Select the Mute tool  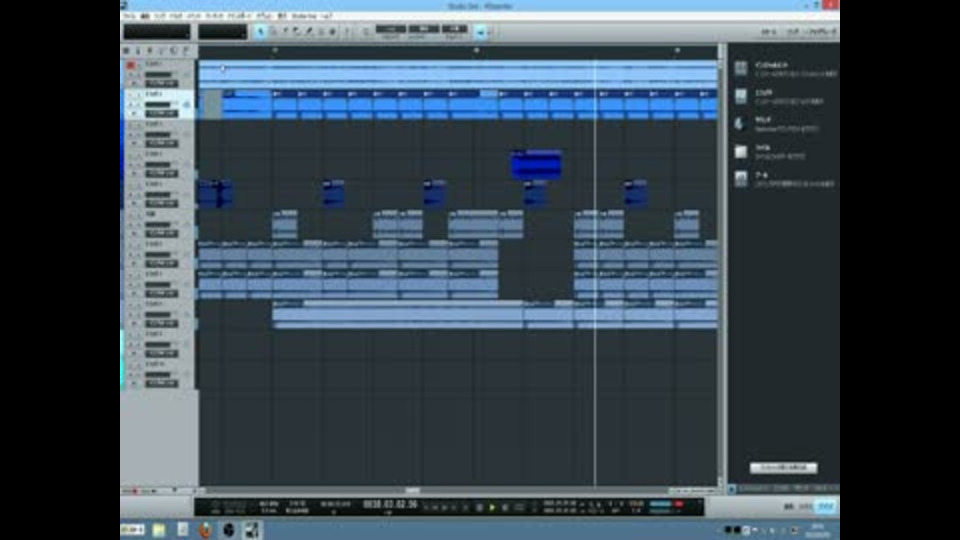point(321,31)
